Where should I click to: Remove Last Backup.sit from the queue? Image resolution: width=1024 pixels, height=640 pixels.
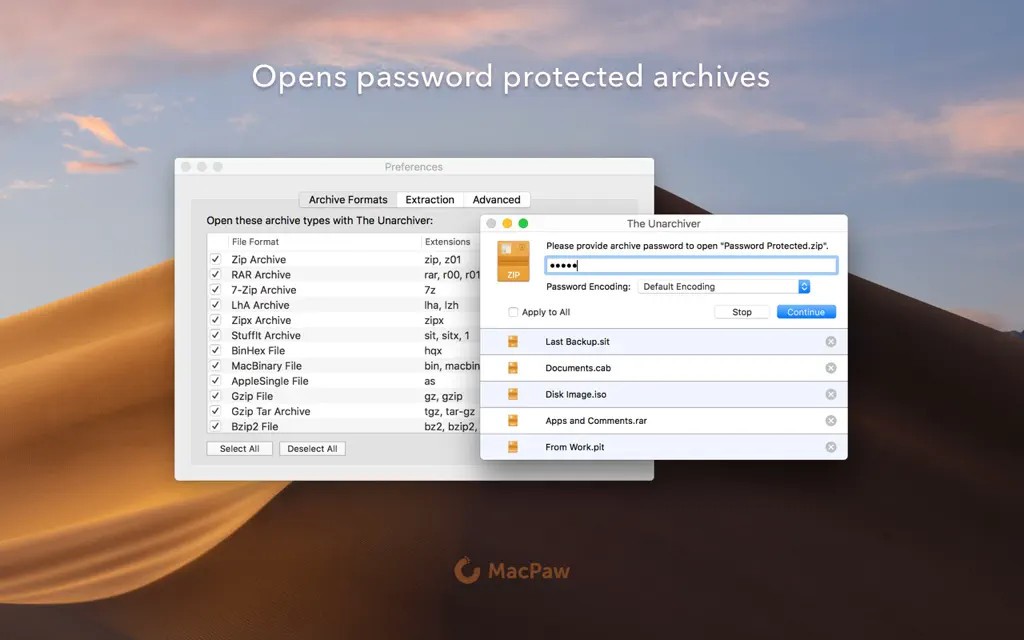click(830, 342)
